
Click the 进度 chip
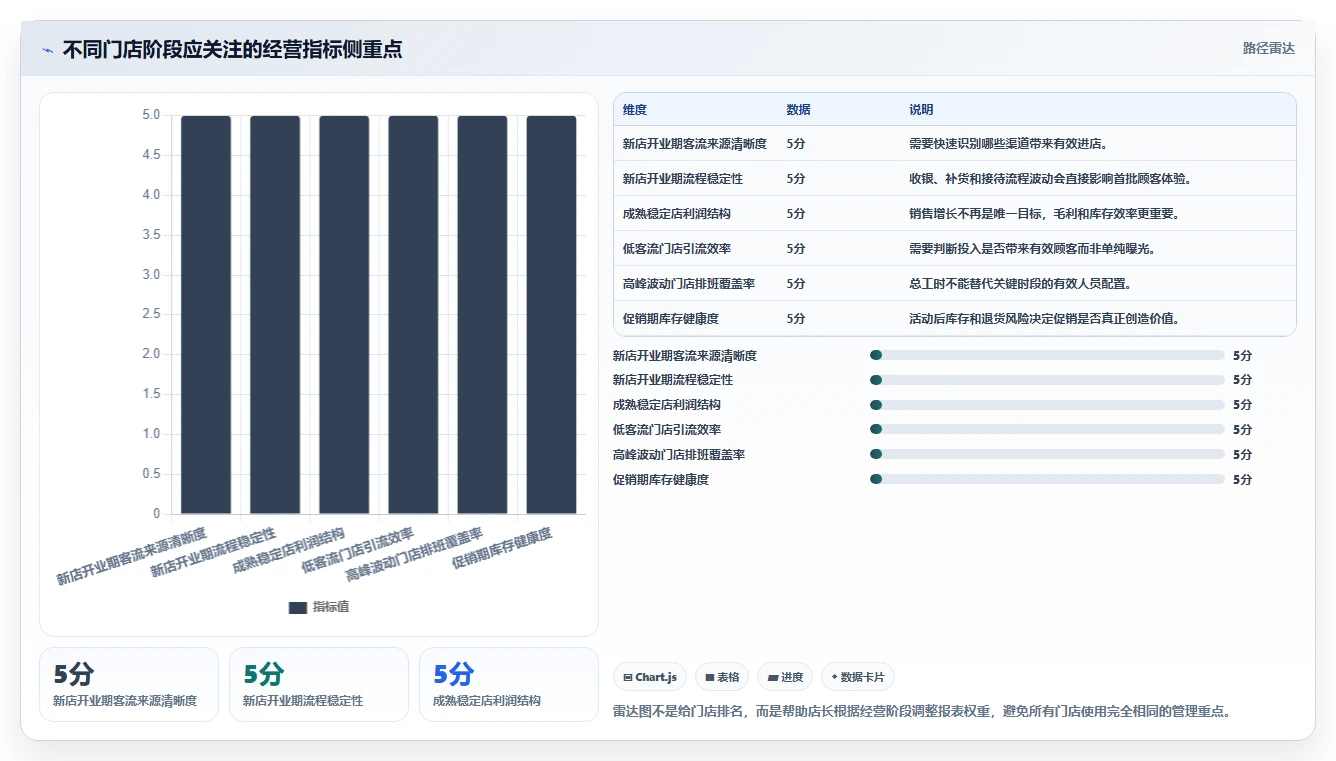[x=785, y=677]
